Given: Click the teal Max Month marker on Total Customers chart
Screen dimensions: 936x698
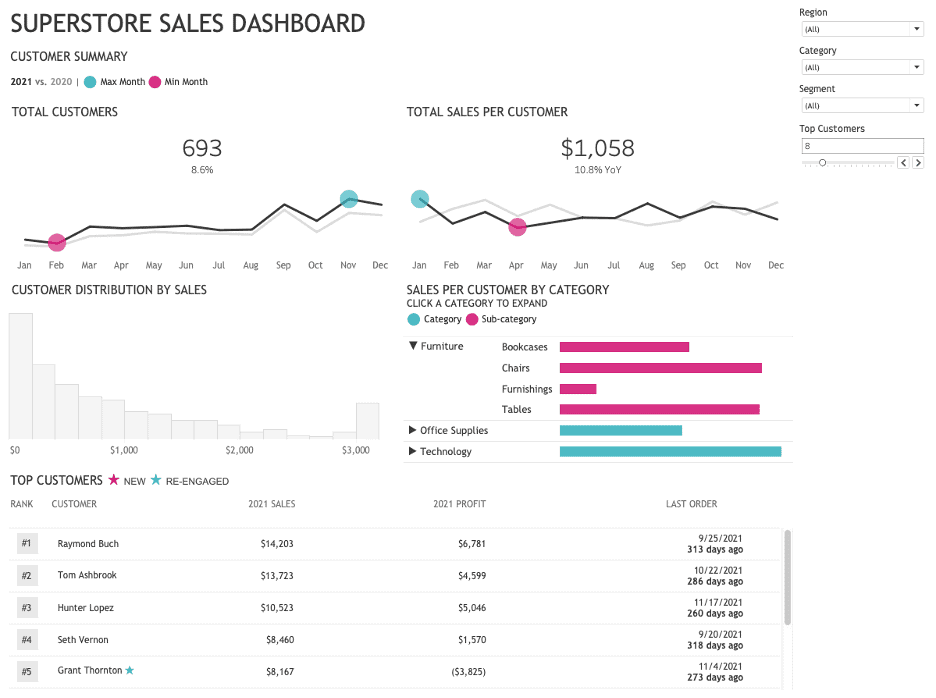Looking at the screenshot, I should click(x=348, y=199).
